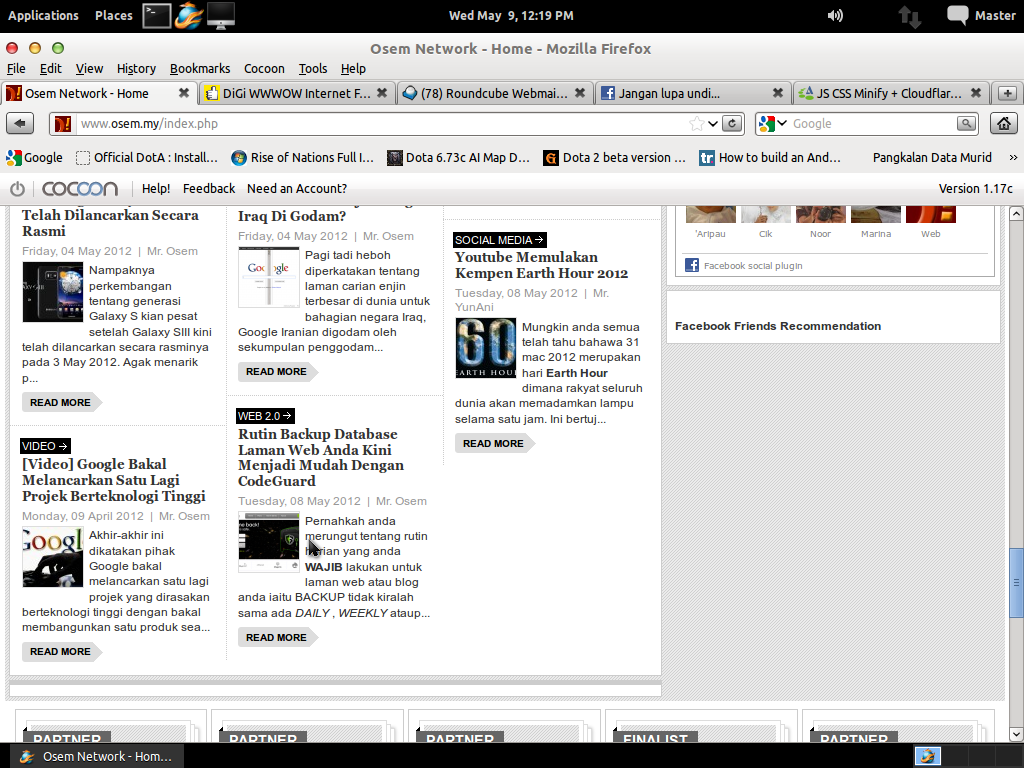Open How to build an And... bookmark

click(770, 157)
